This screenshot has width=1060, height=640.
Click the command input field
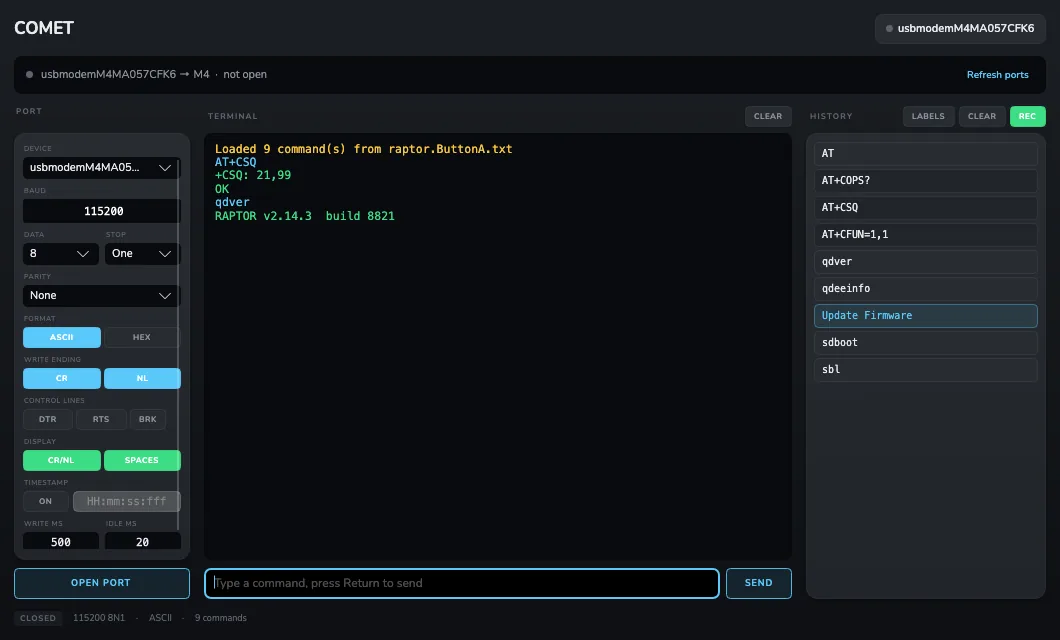pyautogui.click(x=462, y=583)
